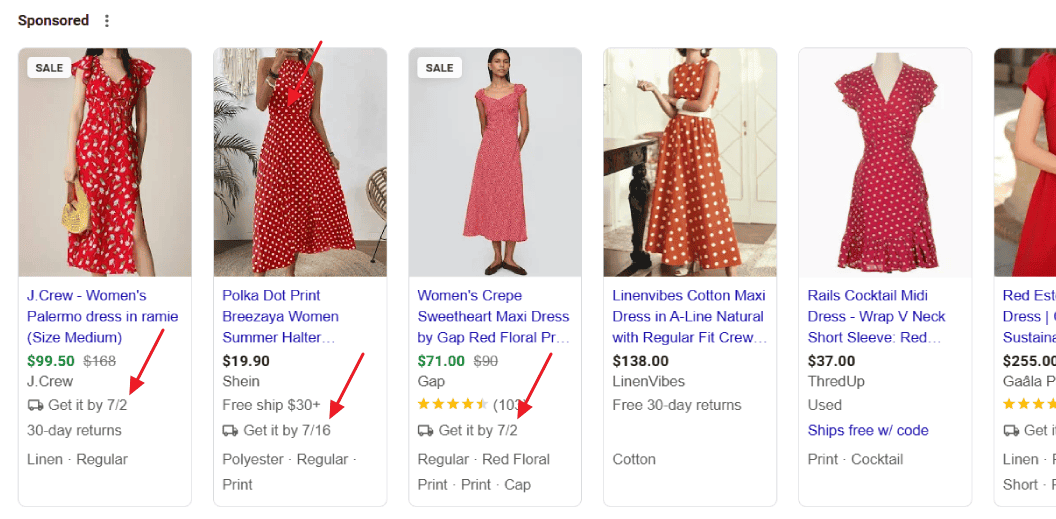Screen dimensions: 1056x519
Task: Open Polka Dot Print Breezaya halter link
Action: coord(280,316)
